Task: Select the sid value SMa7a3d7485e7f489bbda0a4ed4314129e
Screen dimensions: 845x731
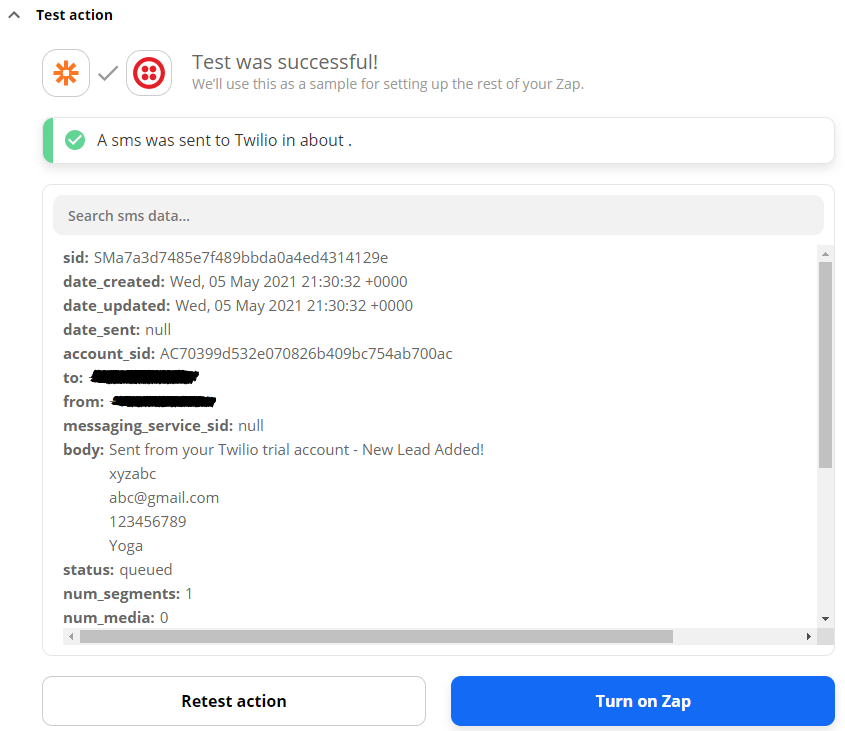Action: (x=241, y=258)
